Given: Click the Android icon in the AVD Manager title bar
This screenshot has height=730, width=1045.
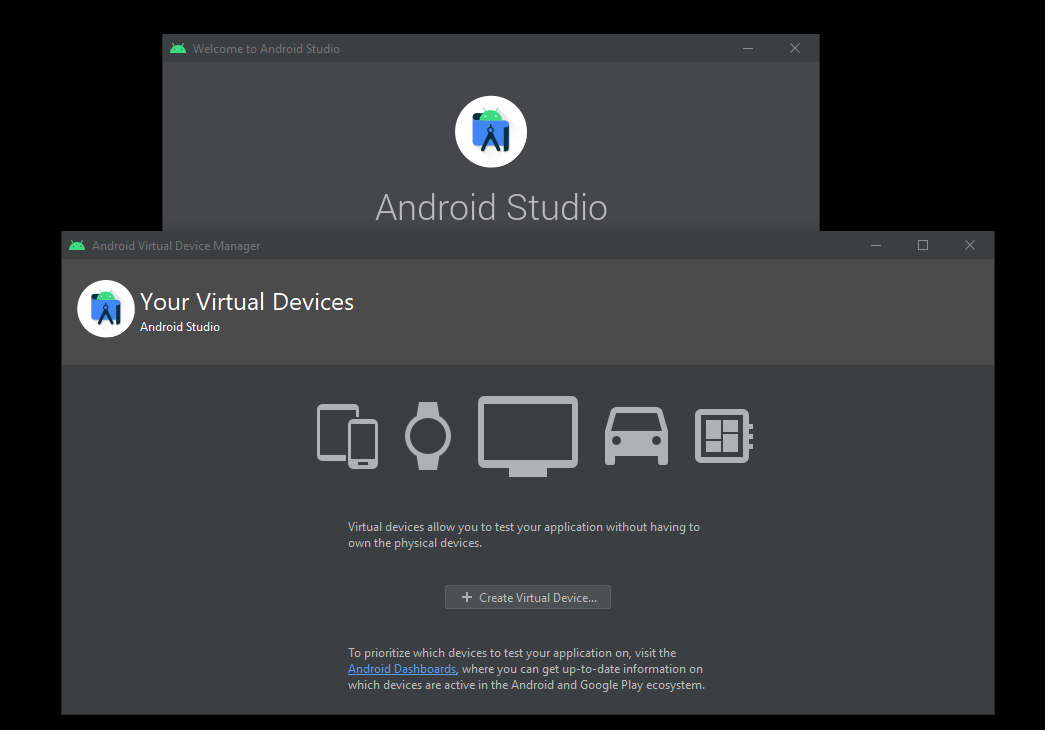Looking at the screenshot, I should click(x=77, y=245).
